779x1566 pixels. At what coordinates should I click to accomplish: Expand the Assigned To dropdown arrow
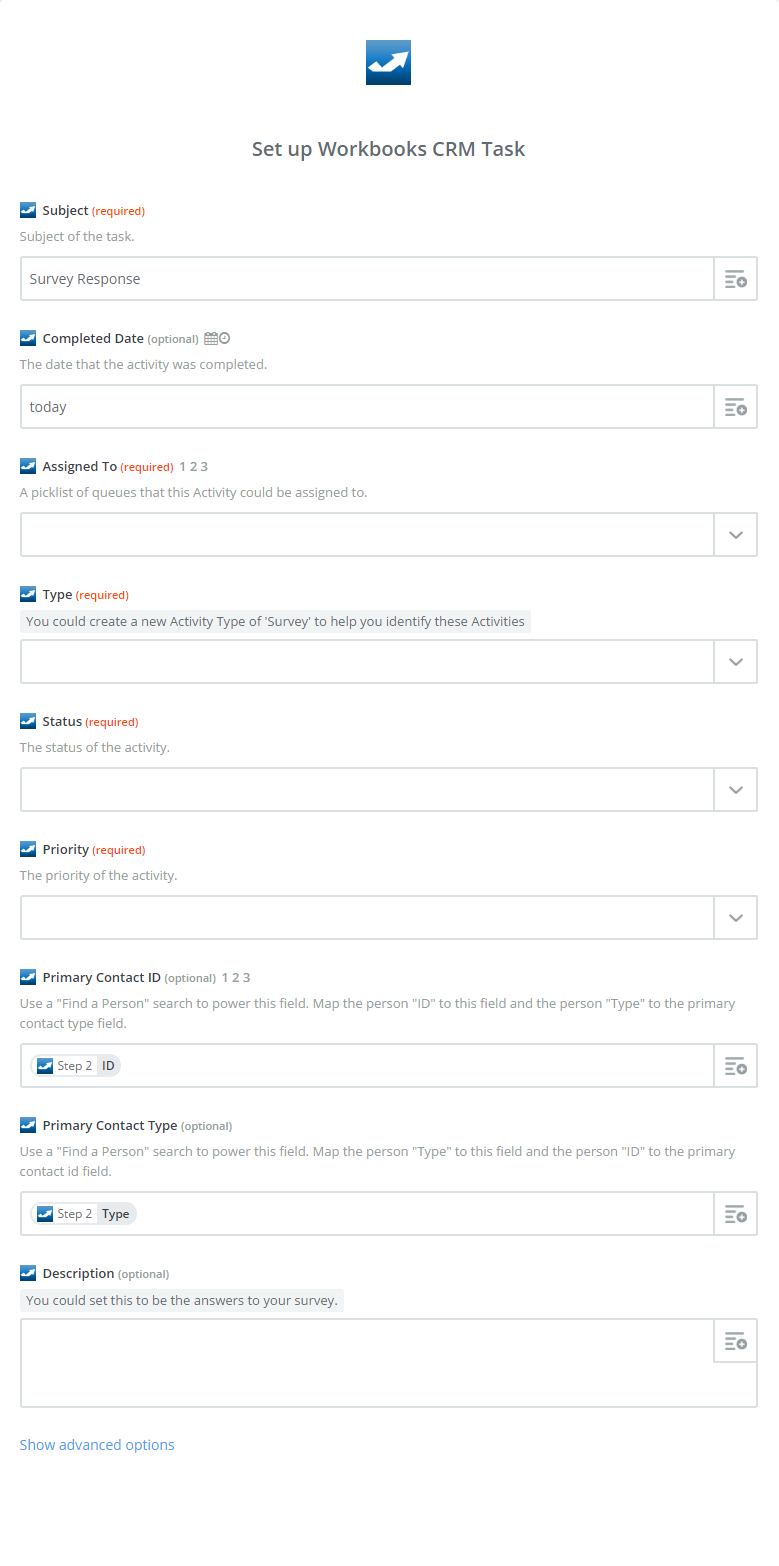pos(735,535)
